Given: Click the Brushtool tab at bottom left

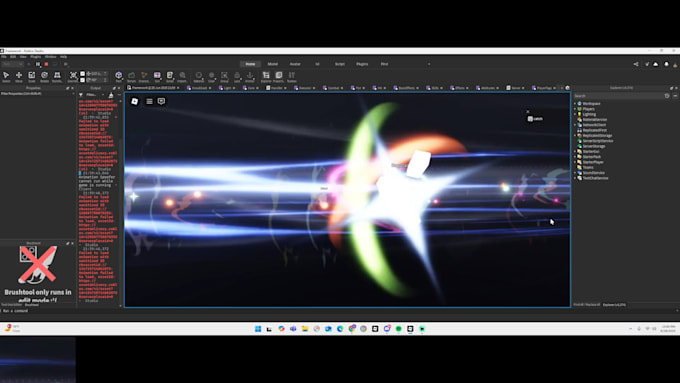Looking at the screenshot, I should point(32,305).
